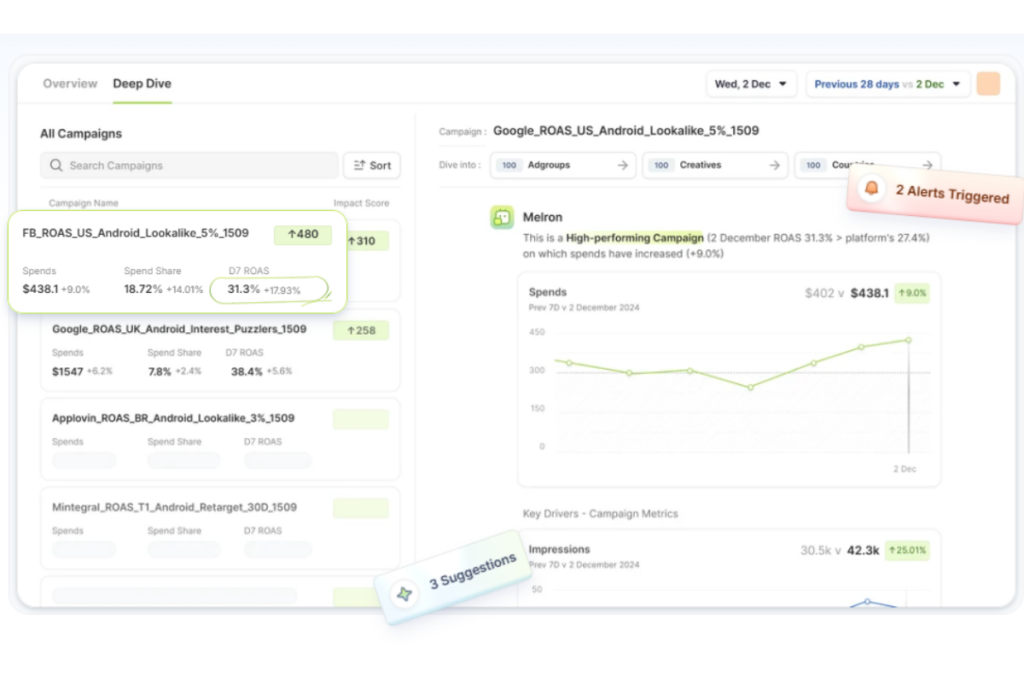Click the Key Drivers - Campaign Metrics heading
Screen dimensions: 1024x683
click(600, 514)
